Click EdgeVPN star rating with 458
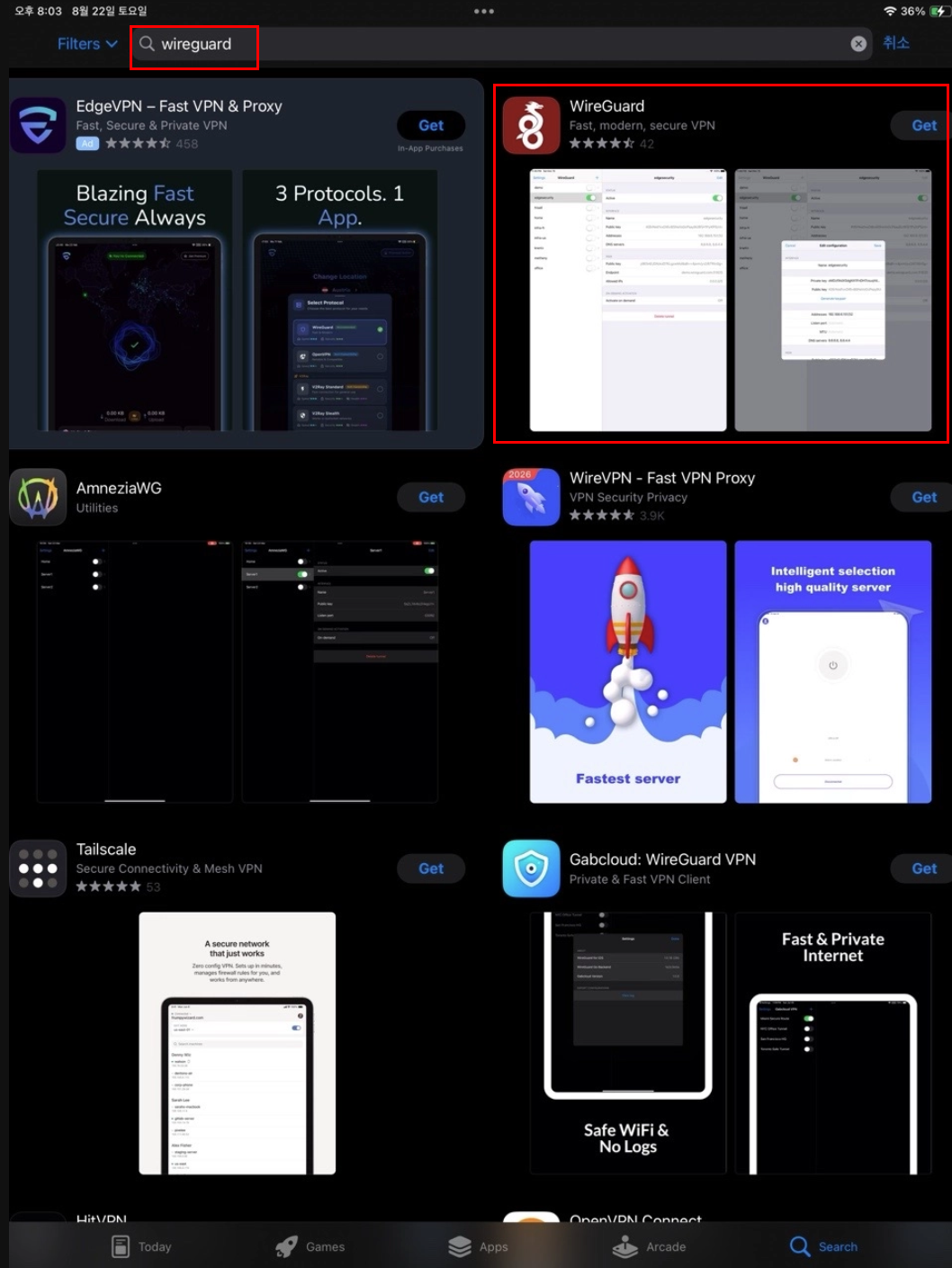This screenshot has width=952, height=1268. (x=151, y=143)
